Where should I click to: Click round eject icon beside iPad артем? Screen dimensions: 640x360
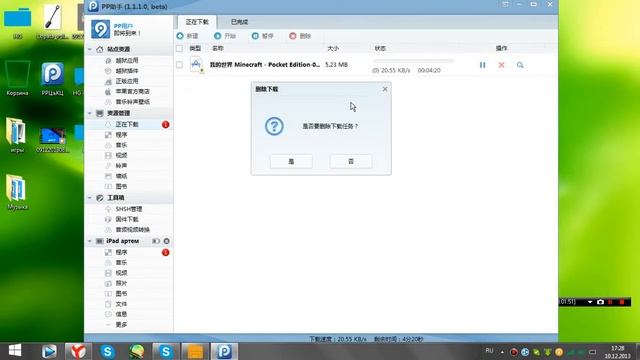tap(166, 241)
